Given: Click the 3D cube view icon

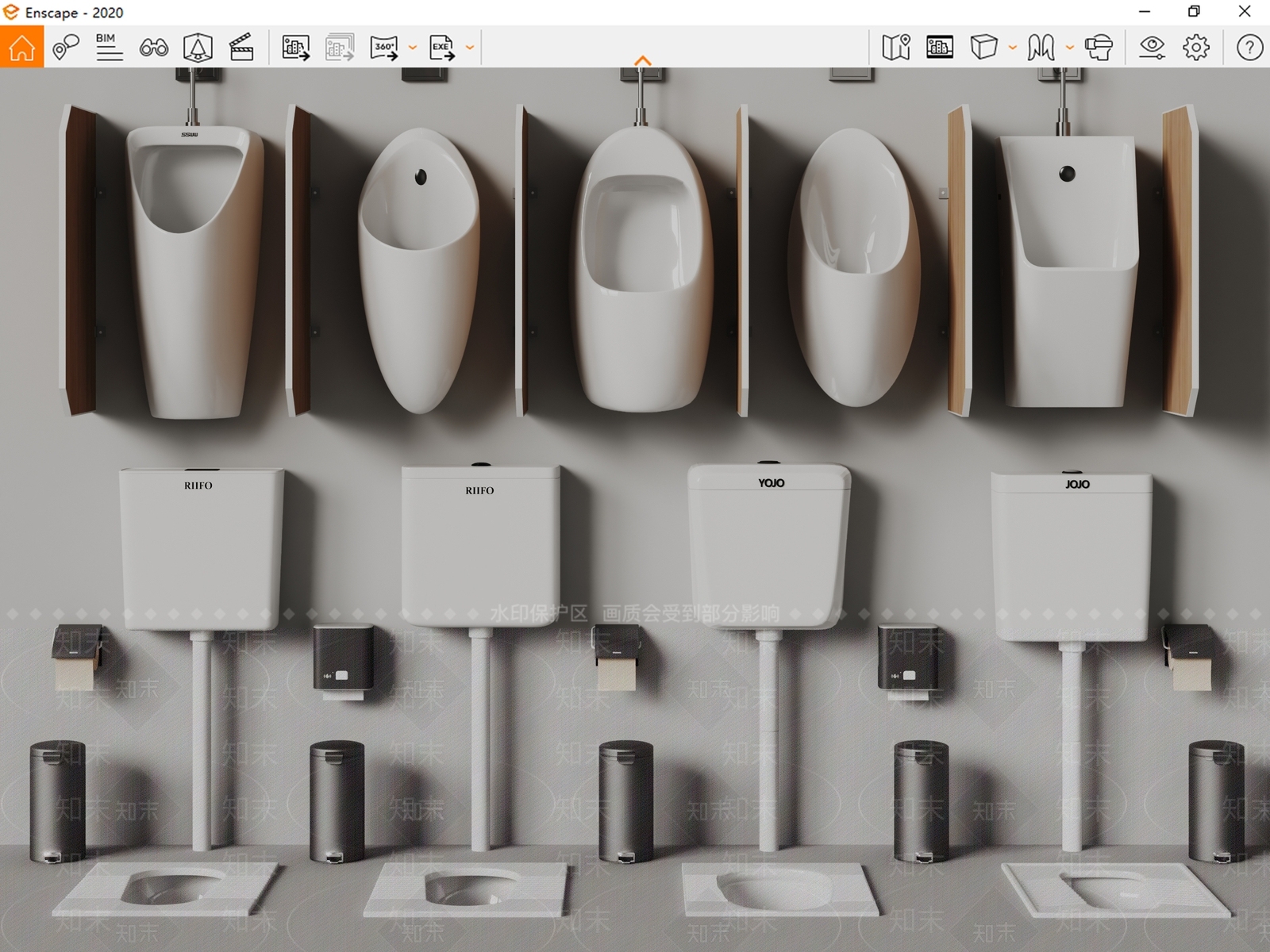Looking at the screenshot, I should pyautogui.click(x=983, y=47).
